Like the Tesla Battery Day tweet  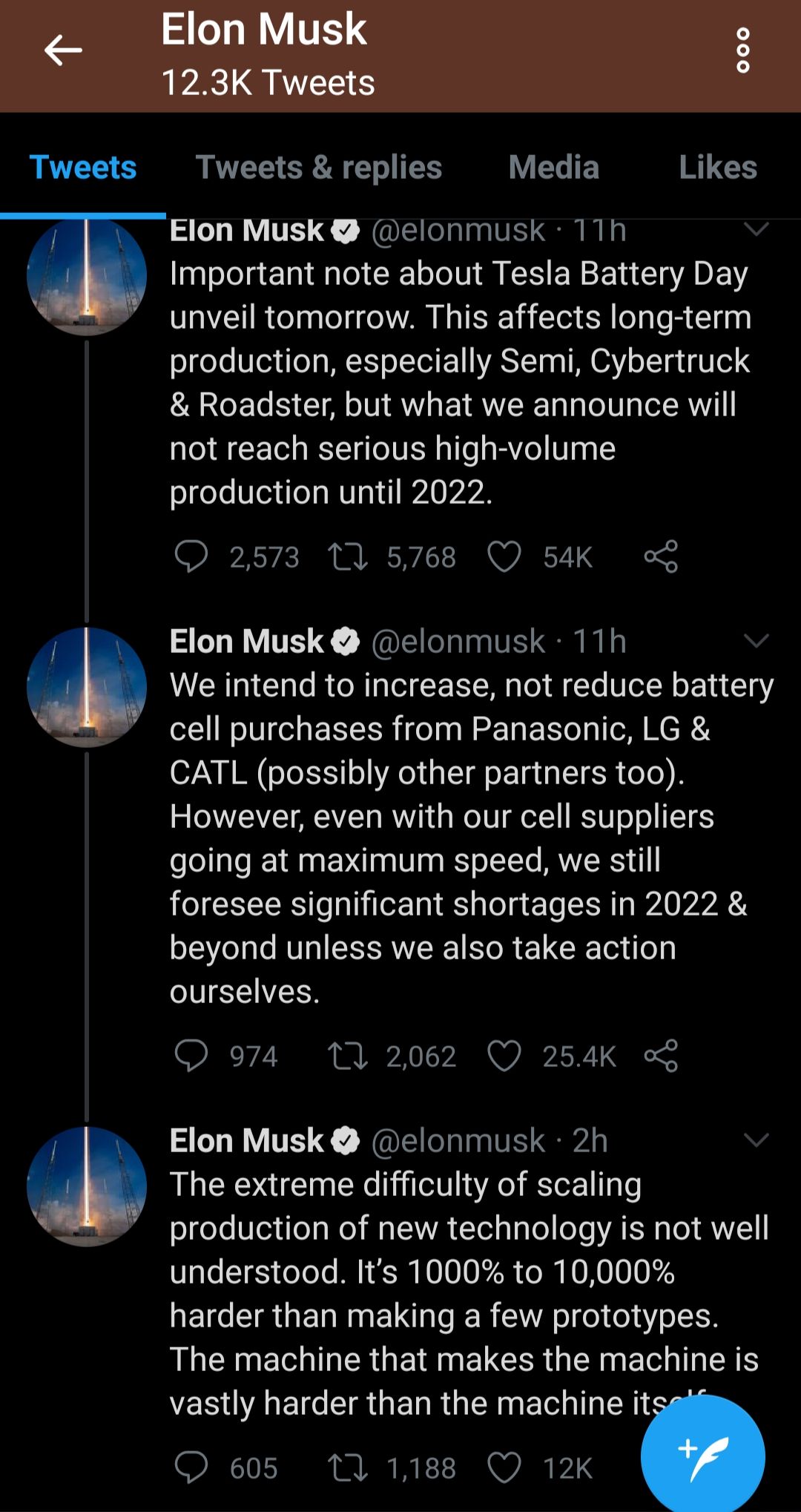click(504, 556)
